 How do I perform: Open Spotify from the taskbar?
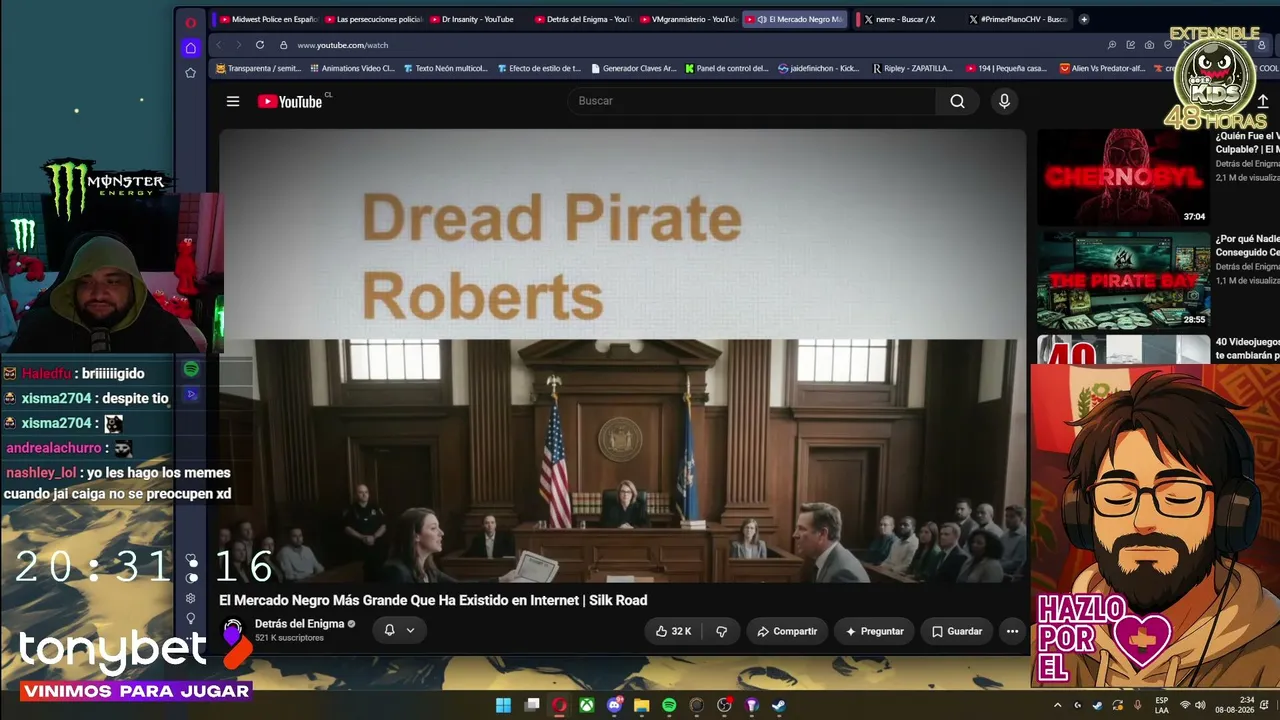pos(669,705)
